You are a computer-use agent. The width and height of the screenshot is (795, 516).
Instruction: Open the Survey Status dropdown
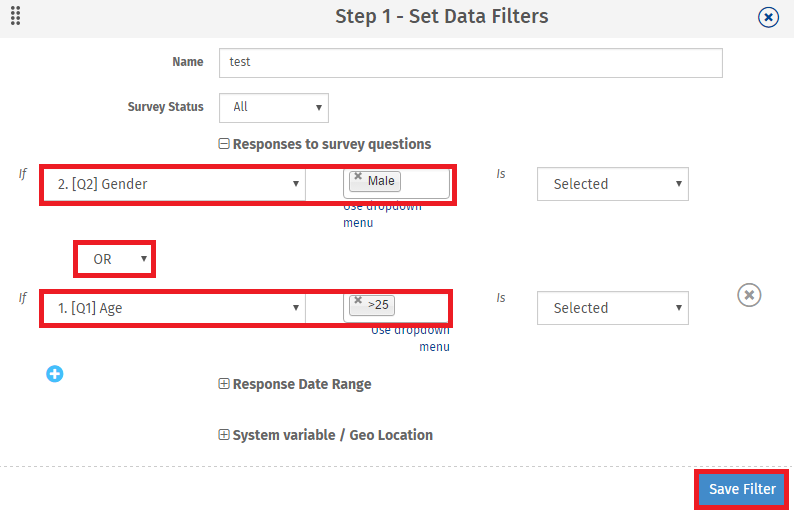click(273, 107)
